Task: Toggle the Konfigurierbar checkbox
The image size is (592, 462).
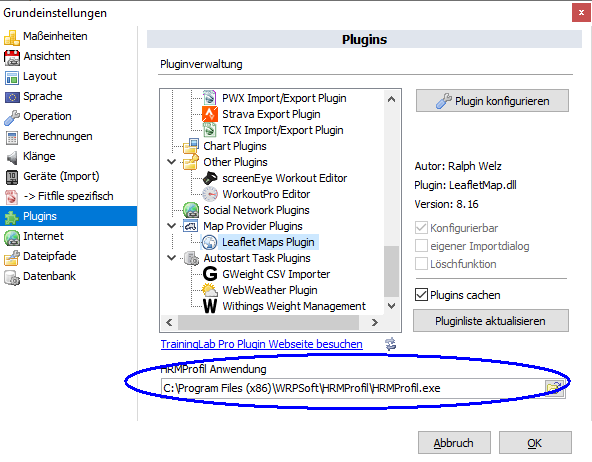Action: coord(421,228)
